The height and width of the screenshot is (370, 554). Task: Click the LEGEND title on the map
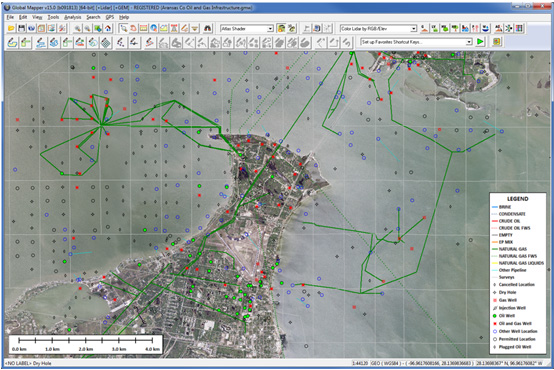point(518,199)
